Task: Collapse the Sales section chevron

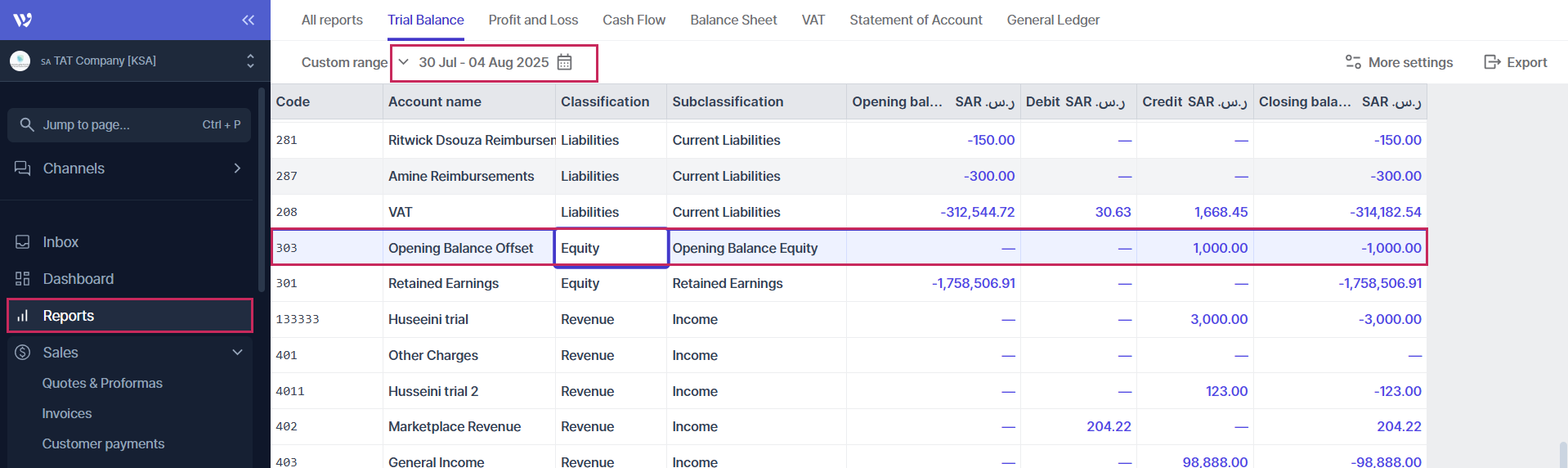Action: (x=237, y=353)
